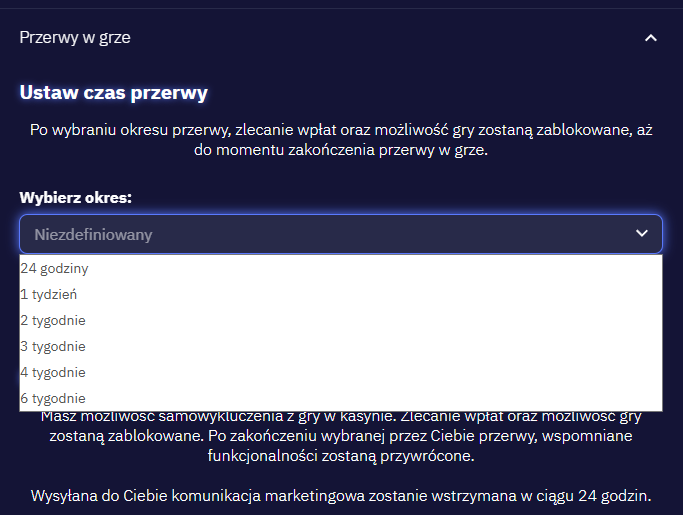The image size is (683, 515).
Task: Select the 24 godziny option
Action: [x=56, y=269]
